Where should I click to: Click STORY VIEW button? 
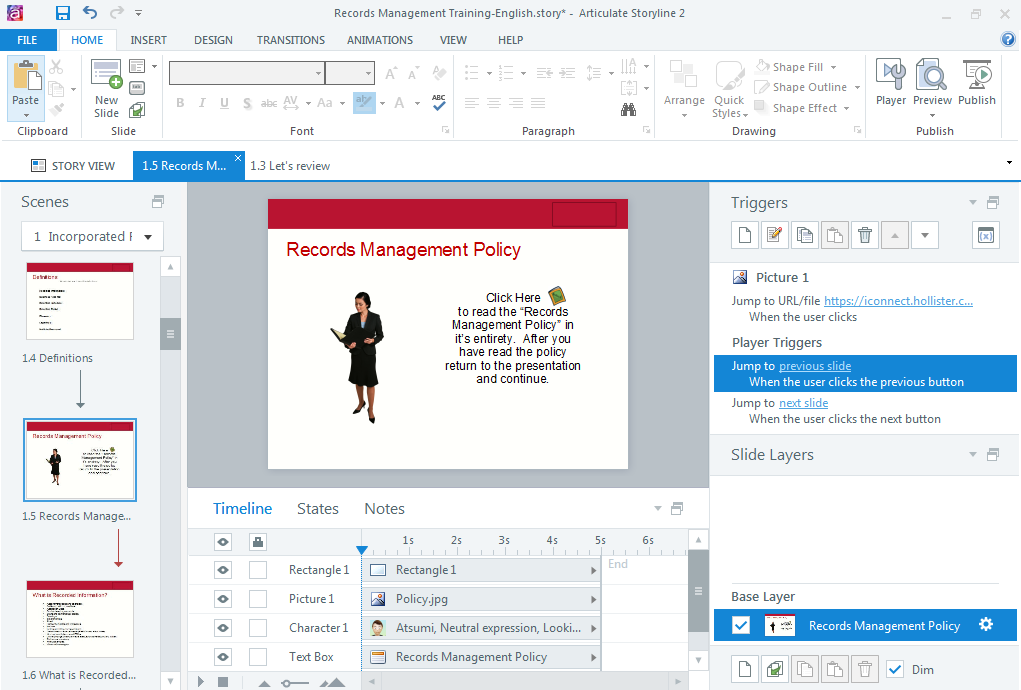click(73, 166)
